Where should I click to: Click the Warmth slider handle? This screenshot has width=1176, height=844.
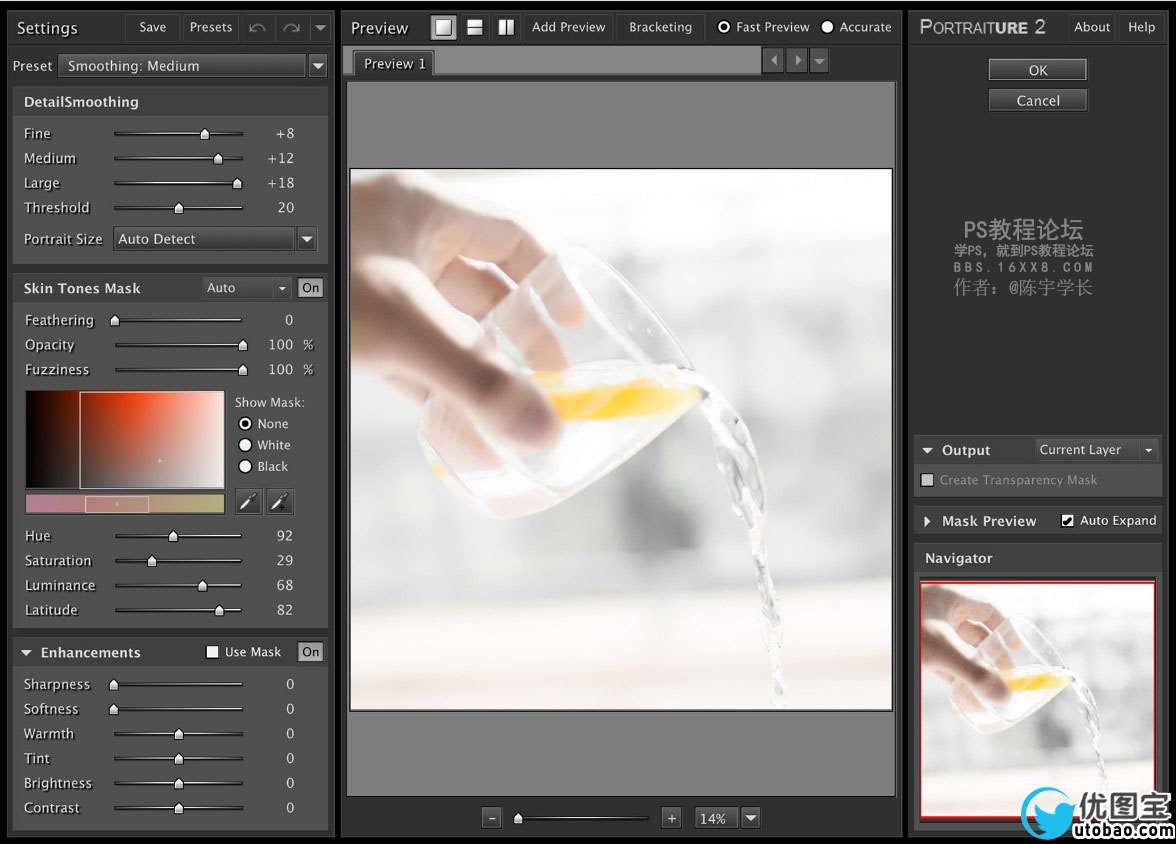click(x=178, y=734)
